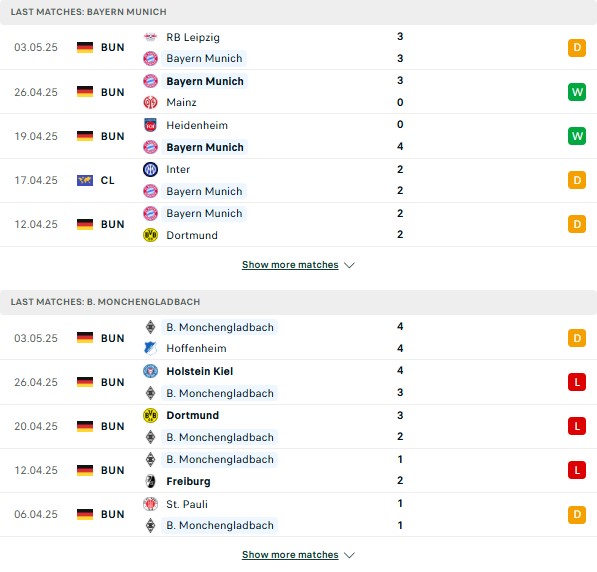597x572 pixels.
Task: Click the red L badge for Holstein Kiel match
Action: [577, 382]
